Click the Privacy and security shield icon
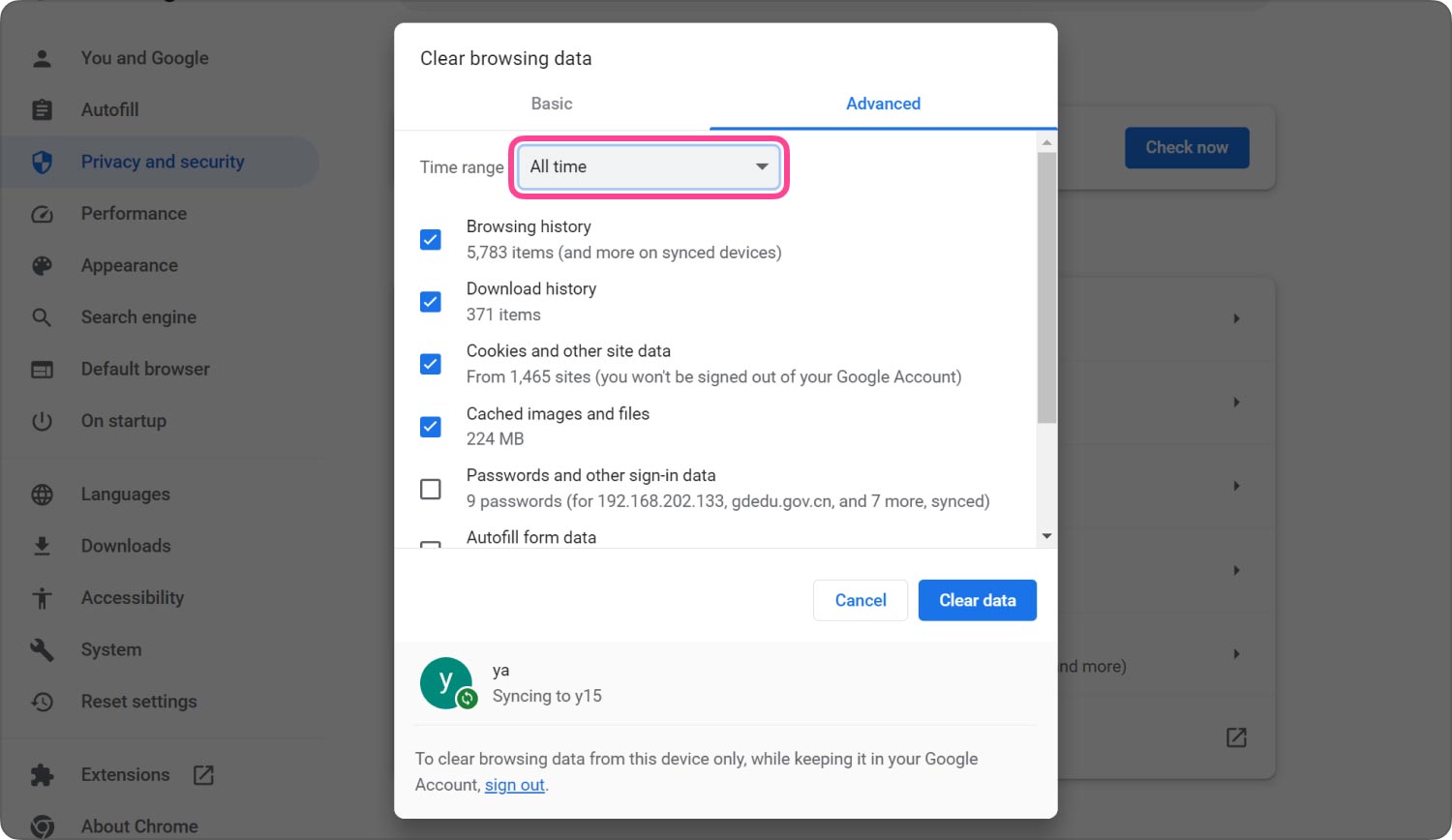This screenshot has height=840, width=1452. pyautogui.click(x=42, y=162)
